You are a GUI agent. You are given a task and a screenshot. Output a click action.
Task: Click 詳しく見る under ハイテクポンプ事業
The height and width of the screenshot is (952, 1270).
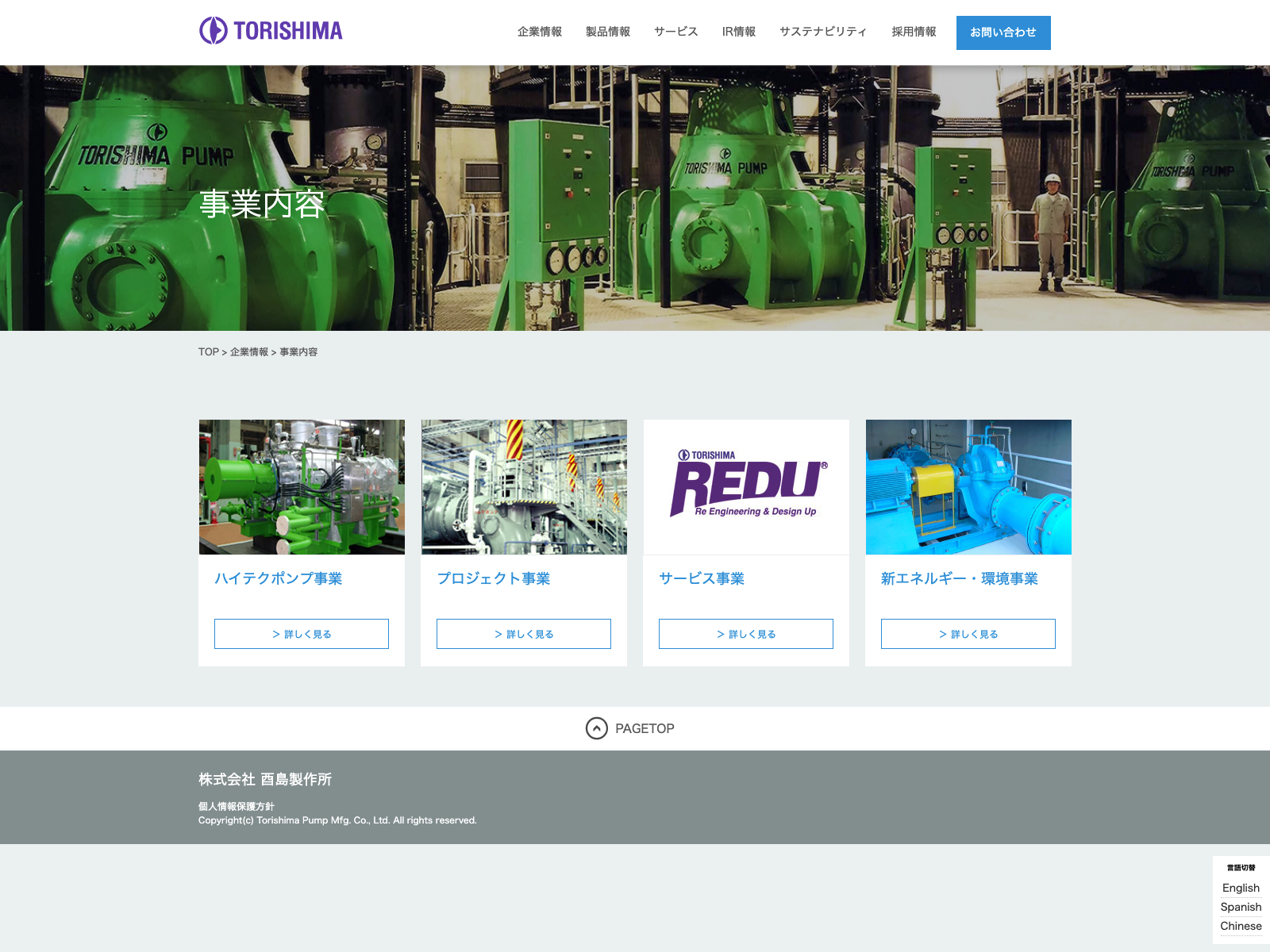302,634
